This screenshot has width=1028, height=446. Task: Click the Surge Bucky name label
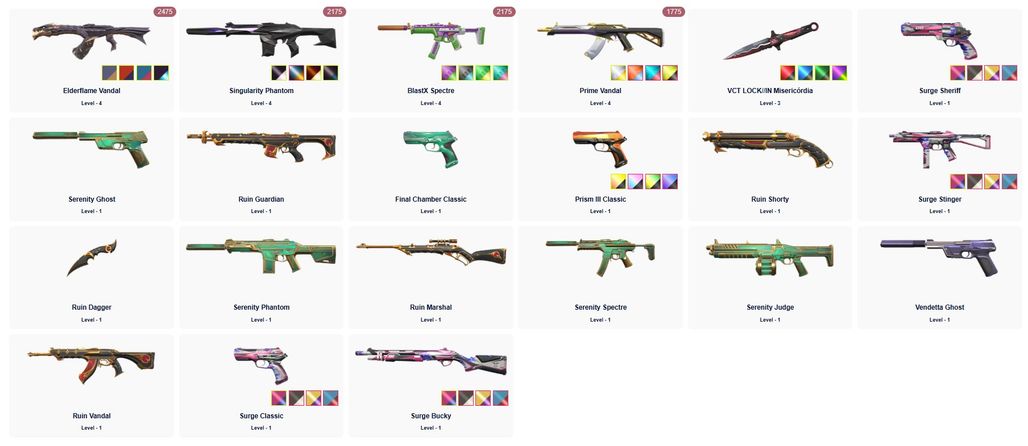[x=431, y=416]
